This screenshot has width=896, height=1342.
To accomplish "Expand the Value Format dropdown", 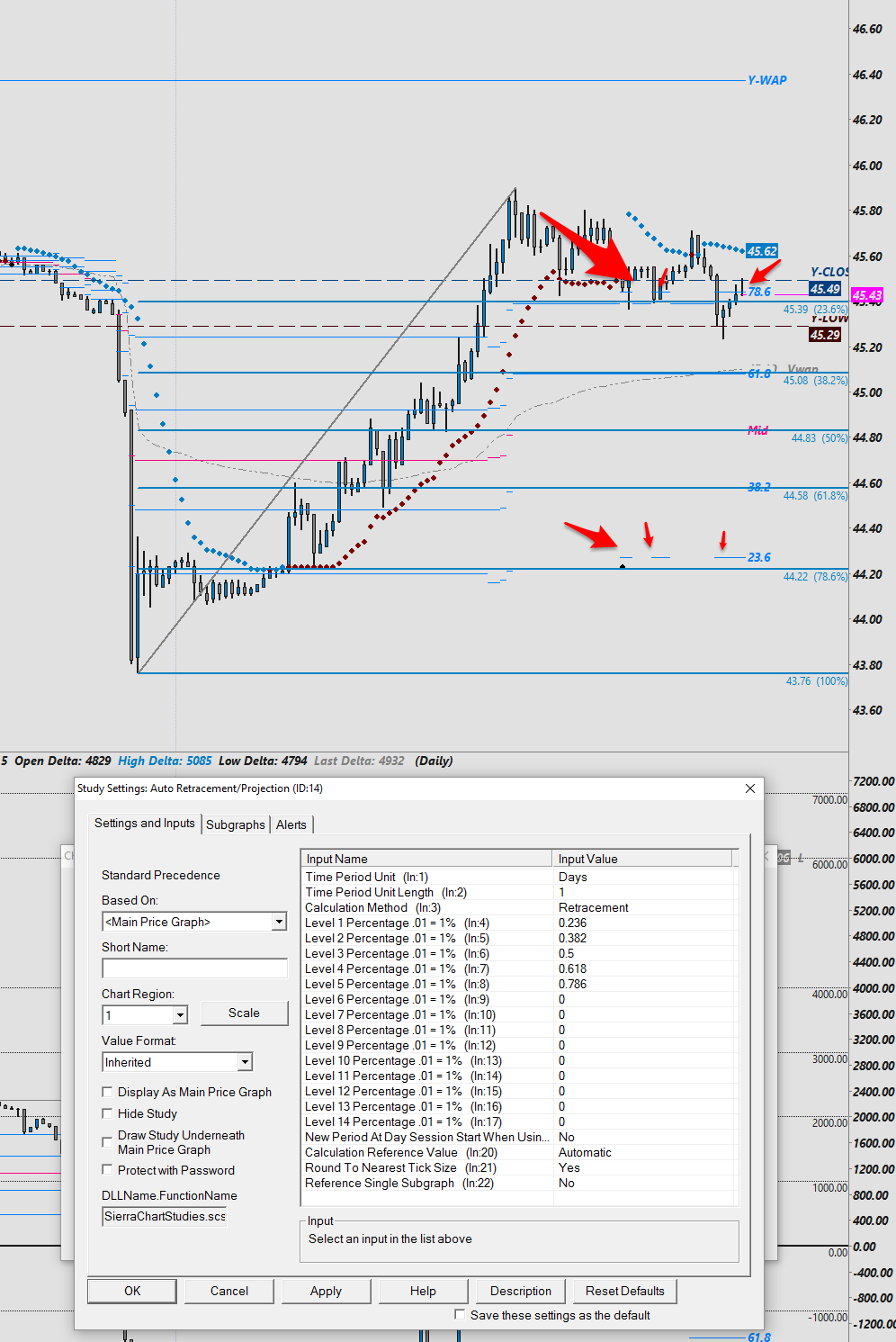I will 245,1062.
